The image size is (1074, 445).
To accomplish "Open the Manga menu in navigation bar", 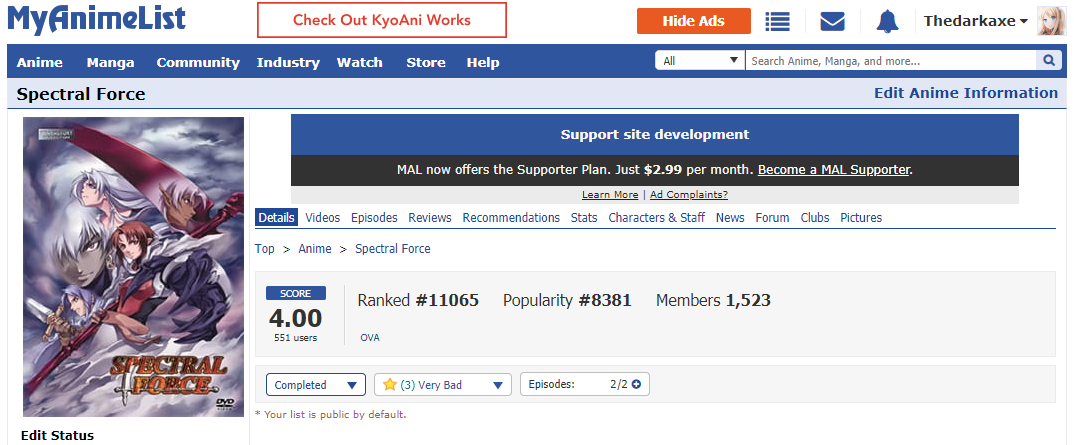I will 110,62.
